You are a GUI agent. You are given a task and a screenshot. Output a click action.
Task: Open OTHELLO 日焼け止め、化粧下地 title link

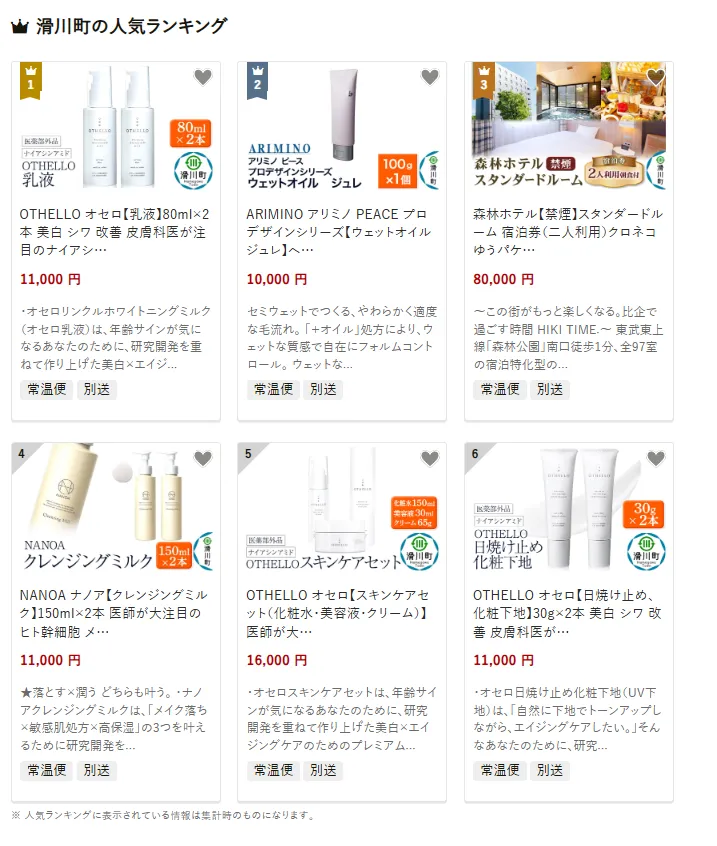(568, 613)
